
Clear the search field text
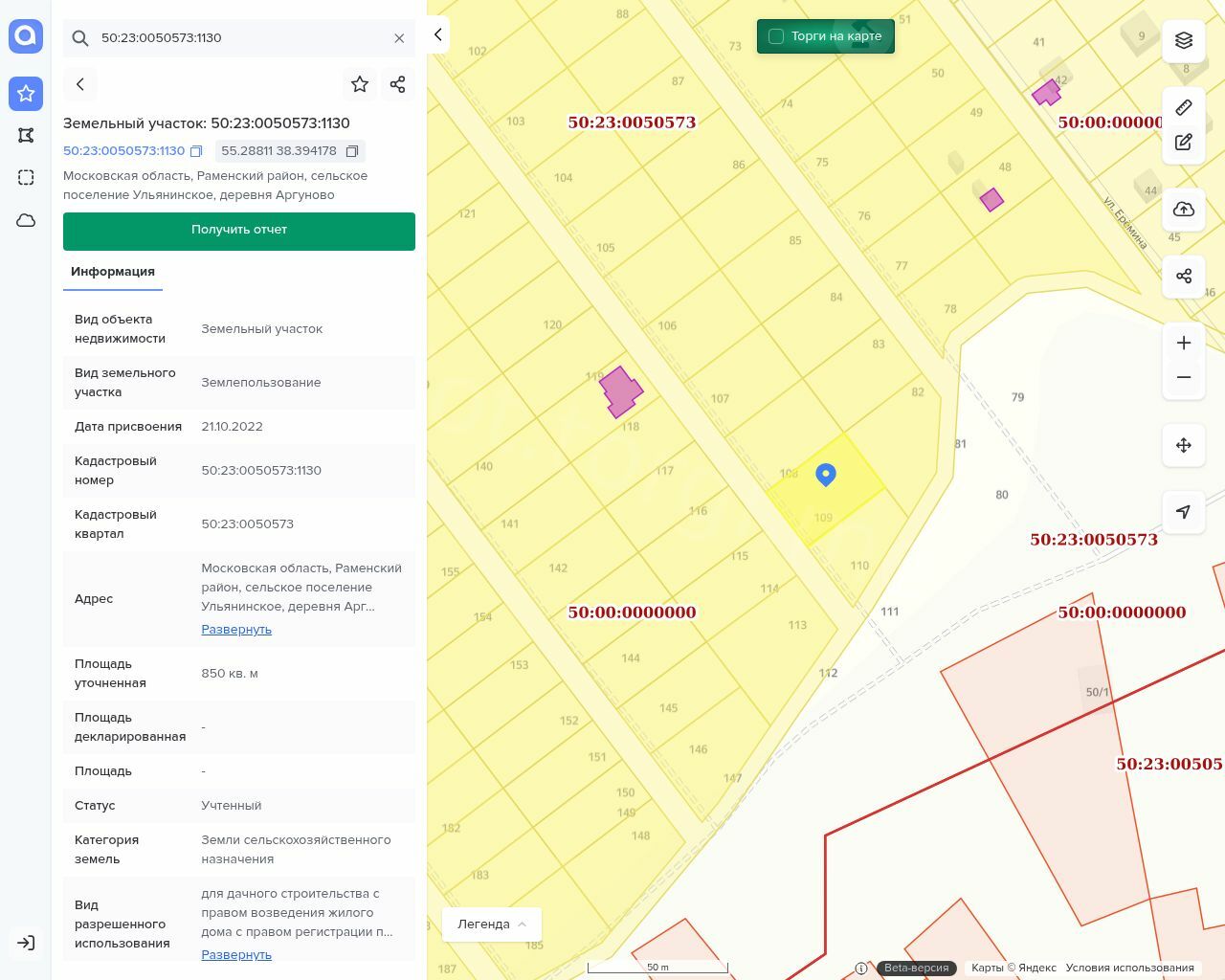(399, 38)
